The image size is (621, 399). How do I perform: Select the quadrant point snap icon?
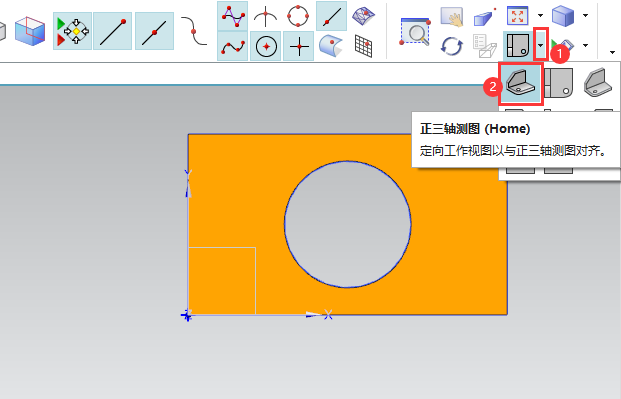(298, 16)
